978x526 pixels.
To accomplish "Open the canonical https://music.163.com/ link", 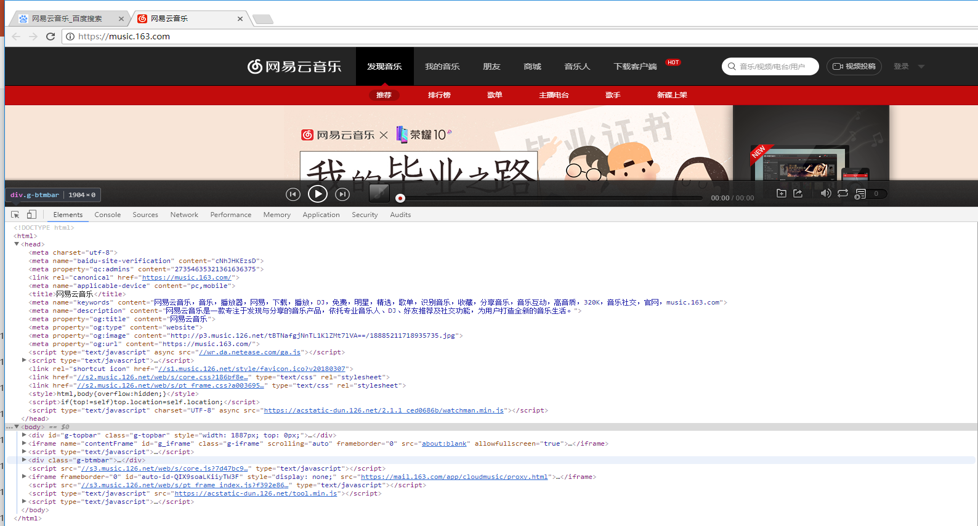I will pyautogui.click(x=186, y=278).
